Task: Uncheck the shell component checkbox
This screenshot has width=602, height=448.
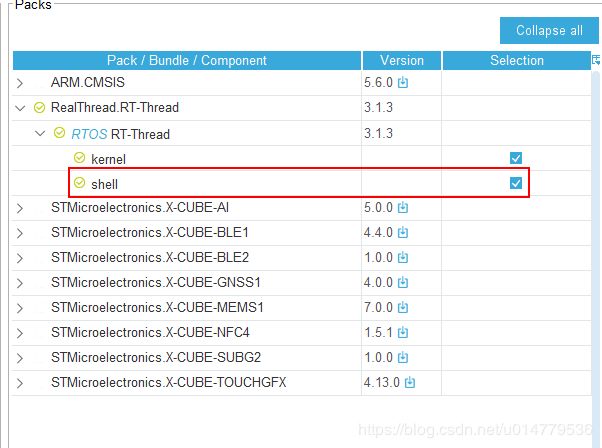Action: pyautogui.click(x=516, y=183)
